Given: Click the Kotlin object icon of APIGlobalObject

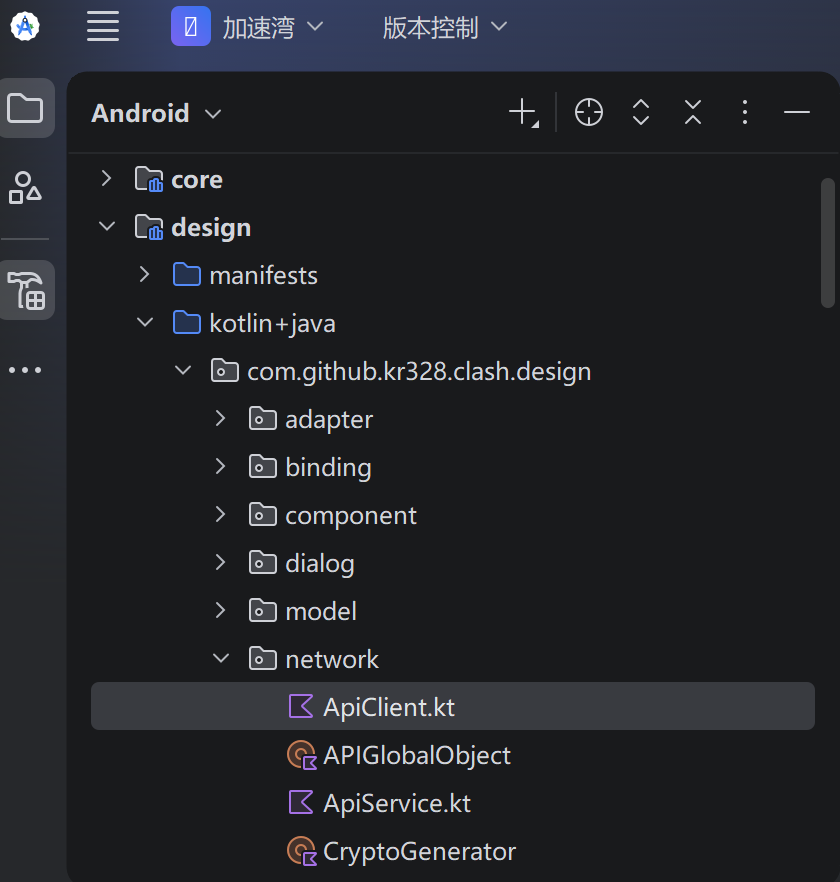Looking at the screenshot, I should click(x=302, y=755).
